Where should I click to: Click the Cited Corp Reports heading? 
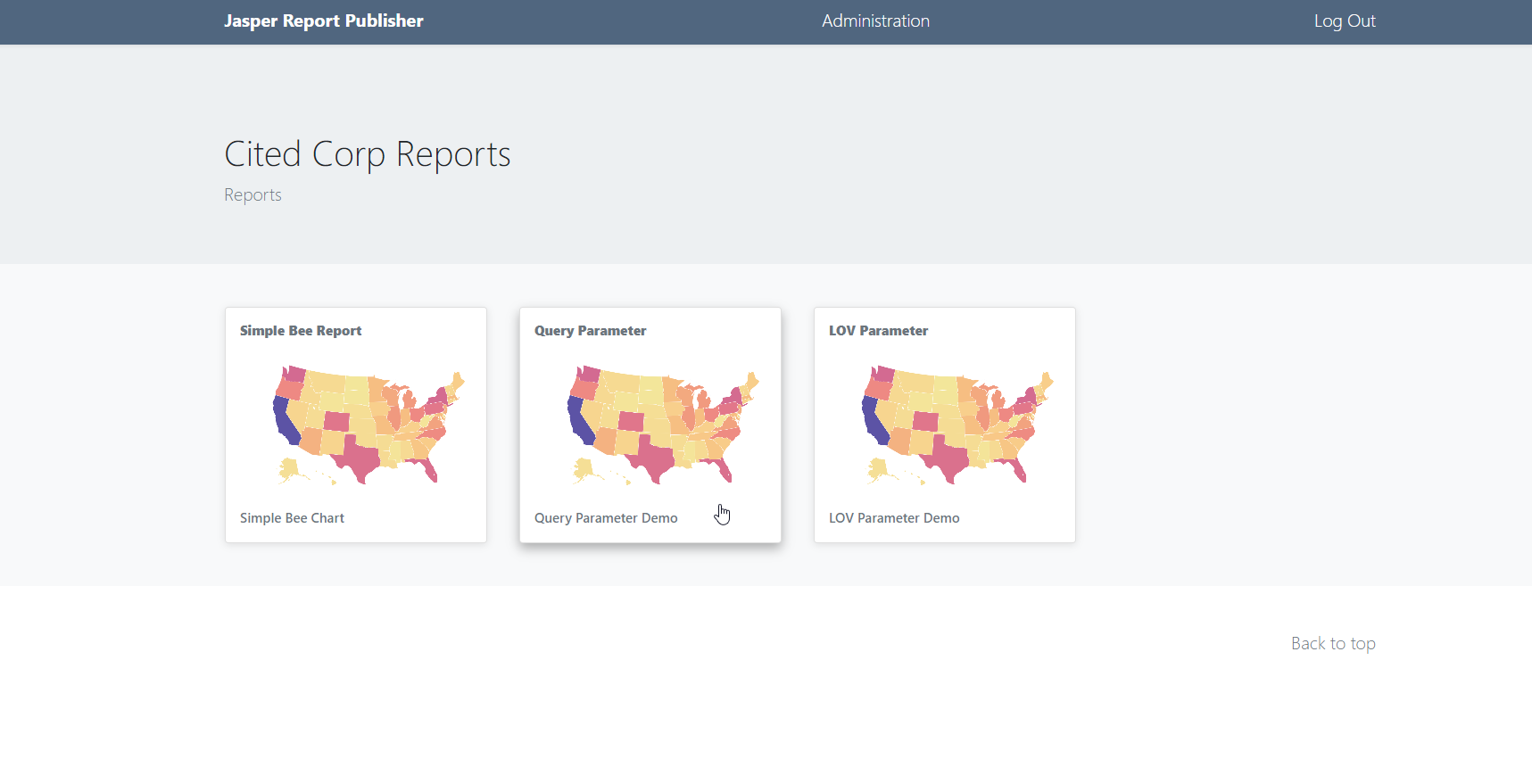(x=368, y=154)
